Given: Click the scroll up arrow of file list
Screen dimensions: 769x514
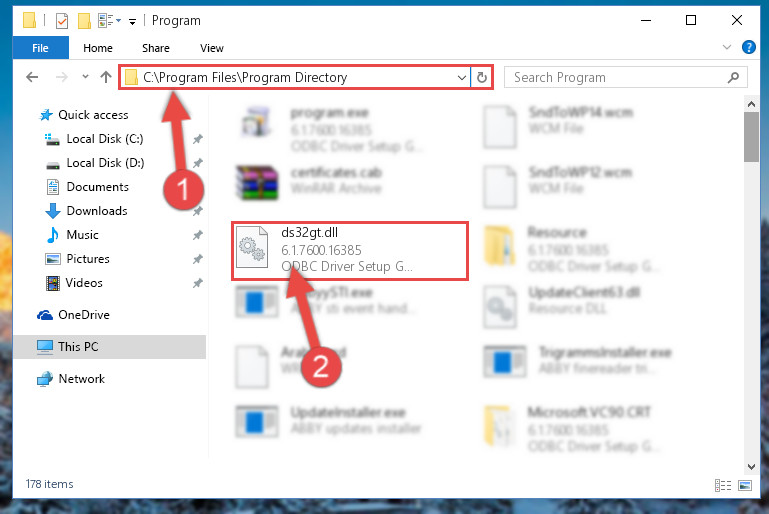Looking at the screenshot, I should (751, 104).
